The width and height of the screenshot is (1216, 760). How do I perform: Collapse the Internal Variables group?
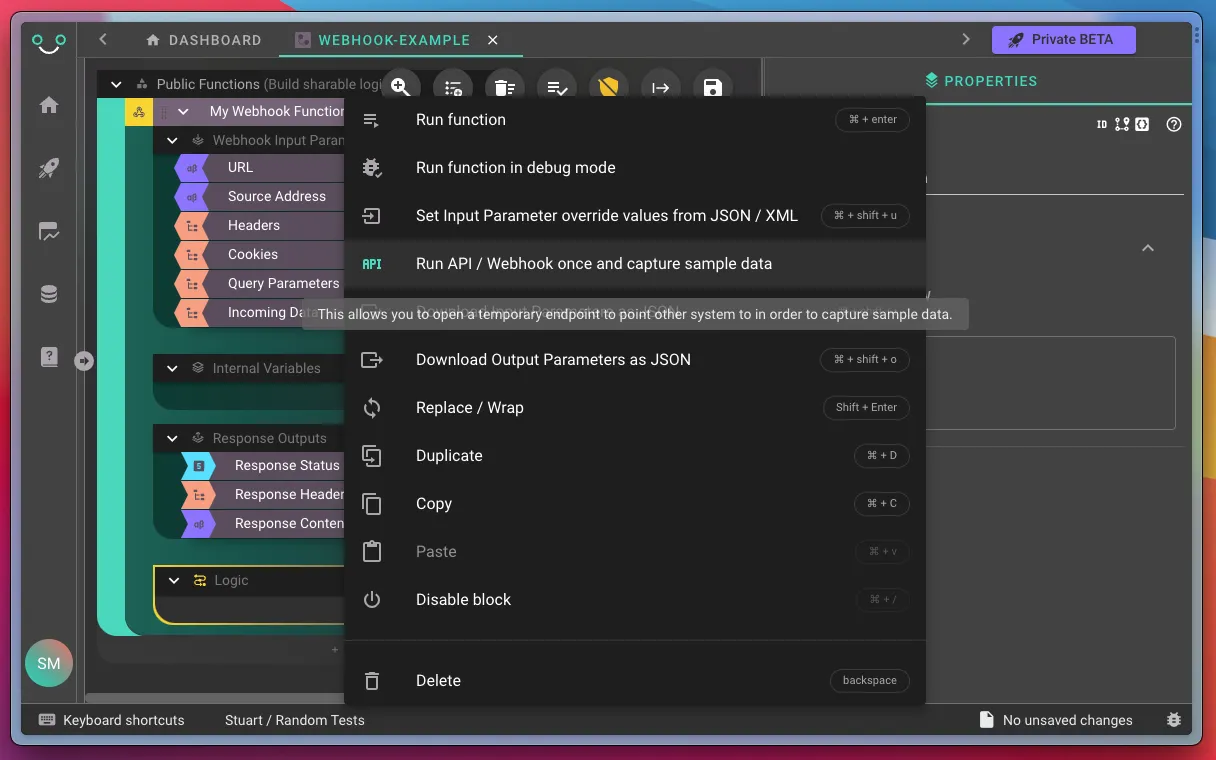pos(172,369)
